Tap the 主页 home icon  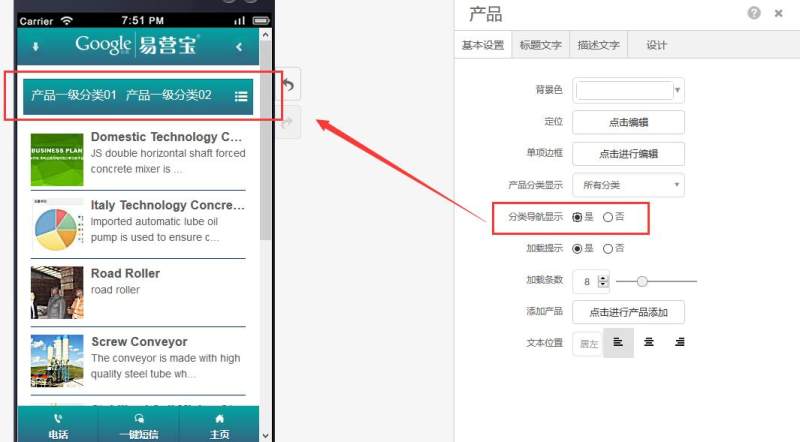[x=219, y=419]
